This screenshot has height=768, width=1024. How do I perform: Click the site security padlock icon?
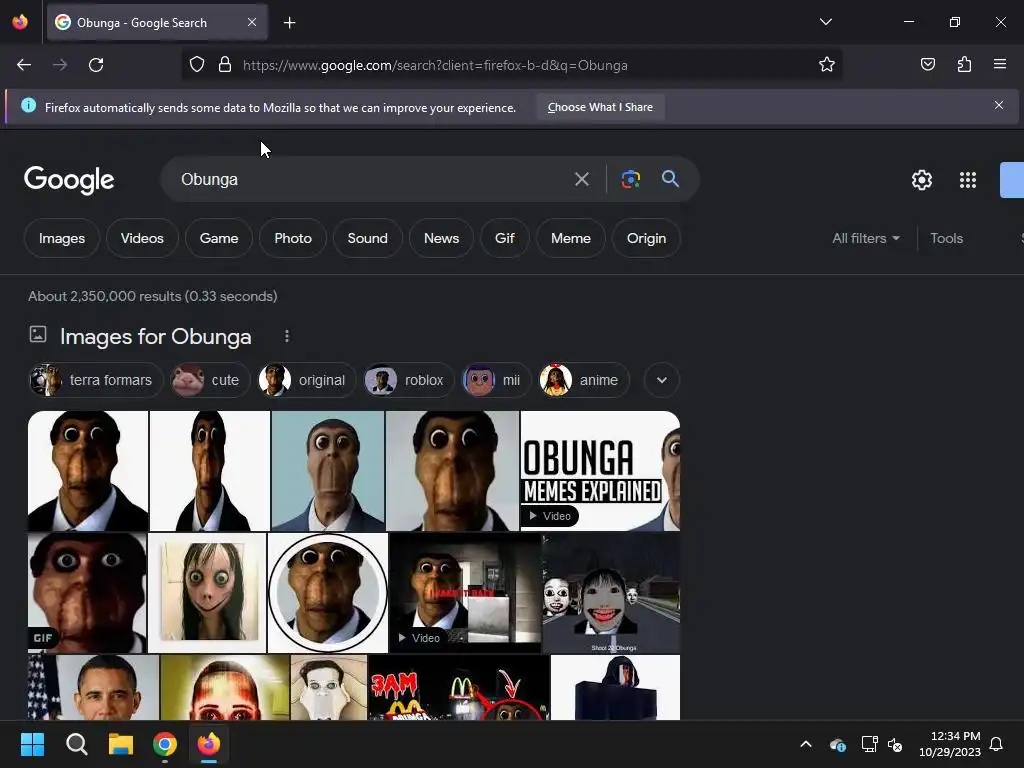pyautogui.click(x=225, y=65)
